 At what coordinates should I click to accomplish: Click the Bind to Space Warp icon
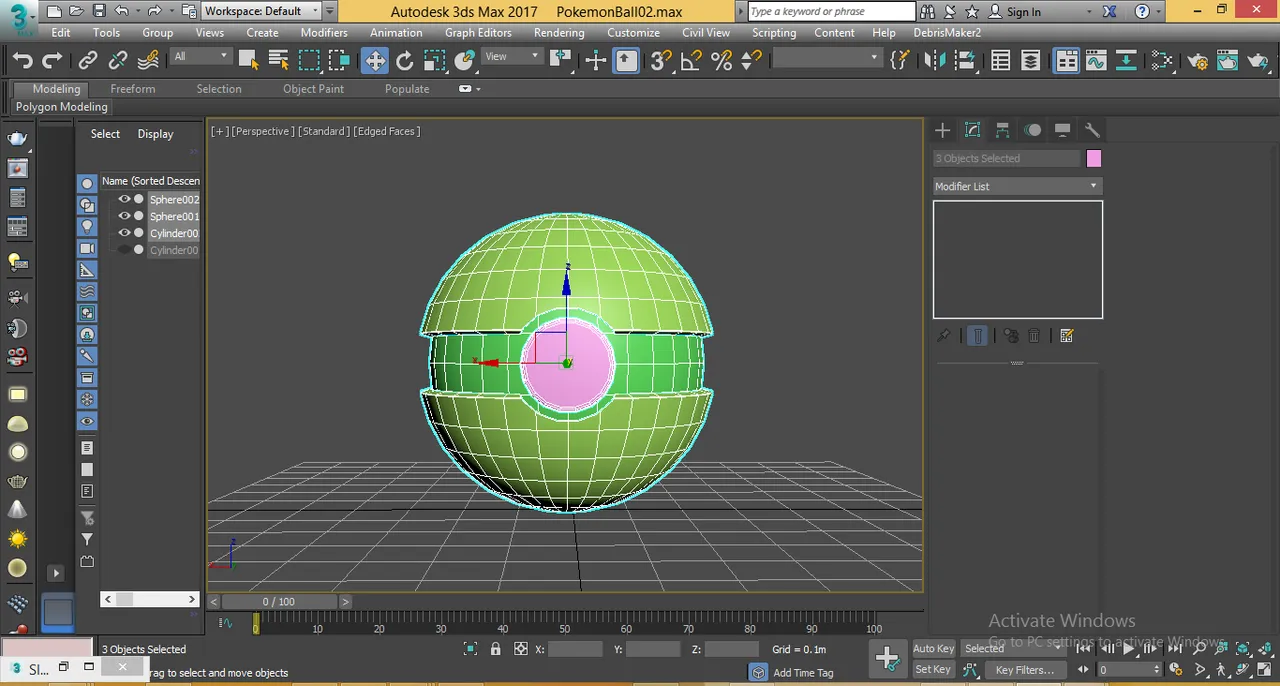click(148, 61)
